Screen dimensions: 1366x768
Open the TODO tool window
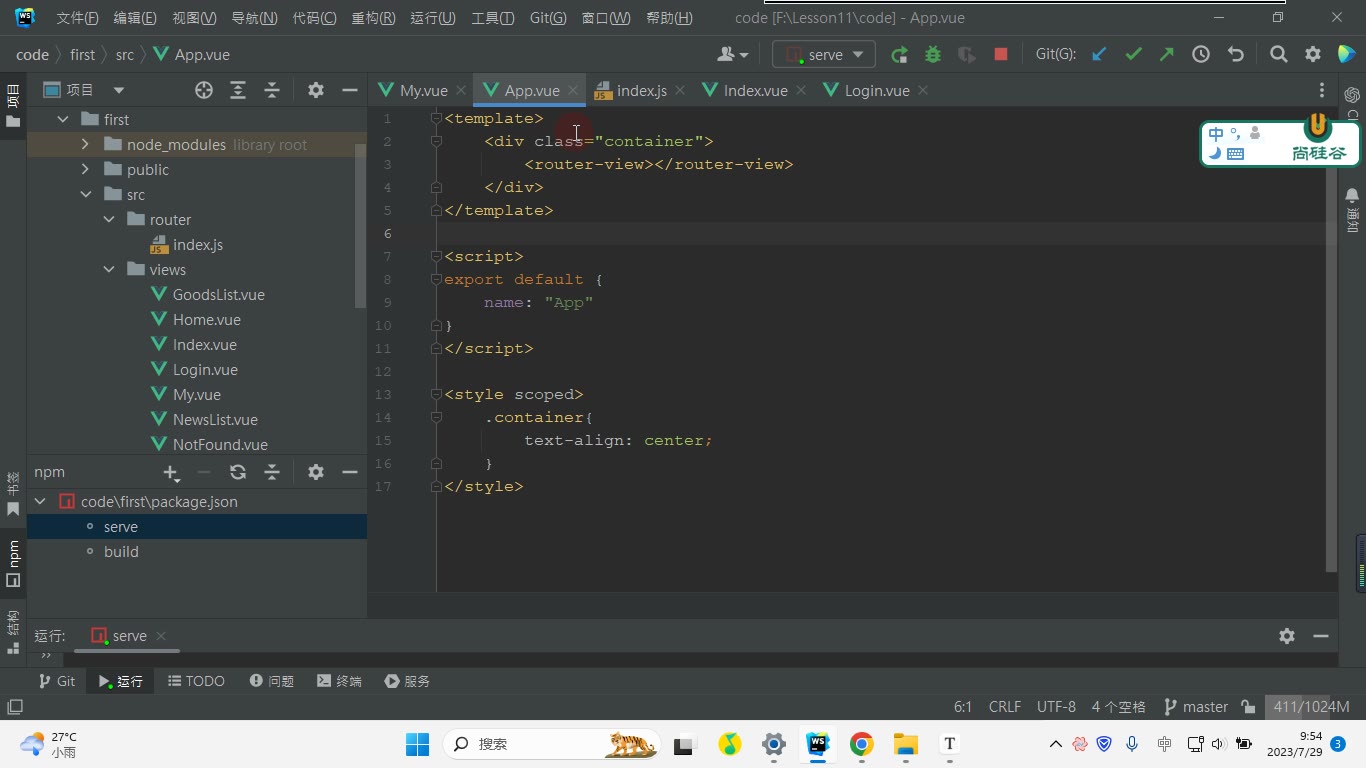point(196,681)
